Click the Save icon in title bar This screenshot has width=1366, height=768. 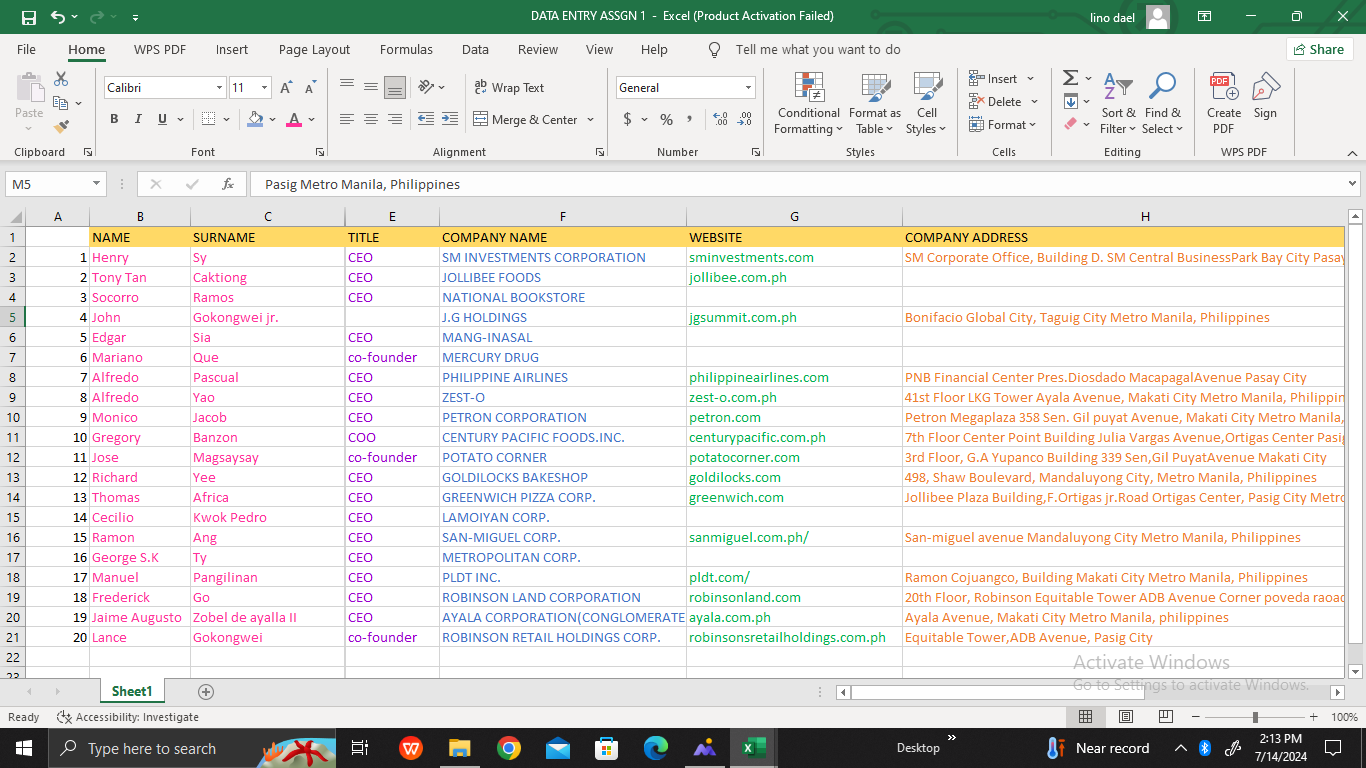click(28, 17)
